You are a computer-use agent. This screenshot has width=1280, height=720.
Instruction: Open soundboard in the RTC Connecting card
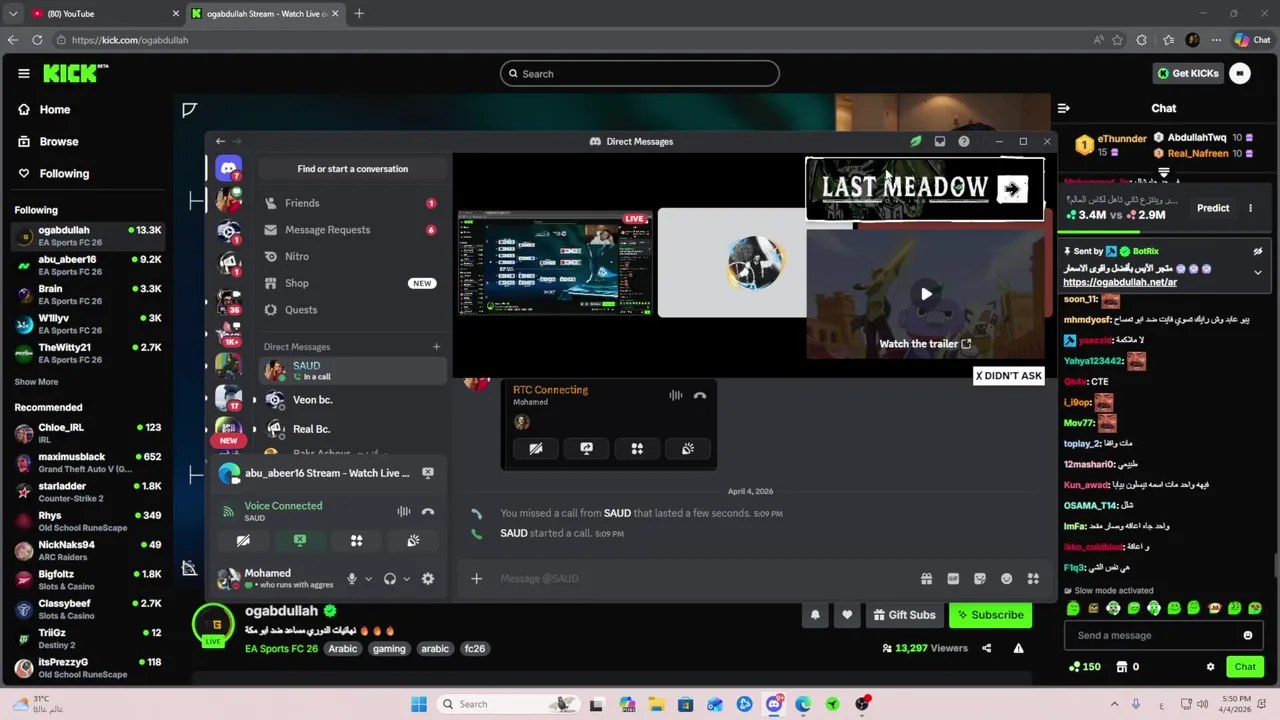[x=688, y=449]
